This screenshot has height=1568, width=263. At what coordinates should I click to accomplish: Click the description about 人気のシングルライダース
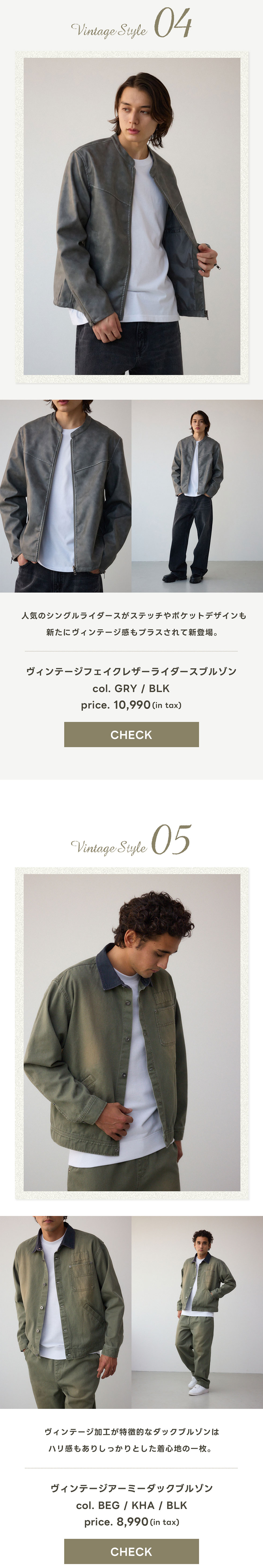pyautogui.click(x=131, y=624)
